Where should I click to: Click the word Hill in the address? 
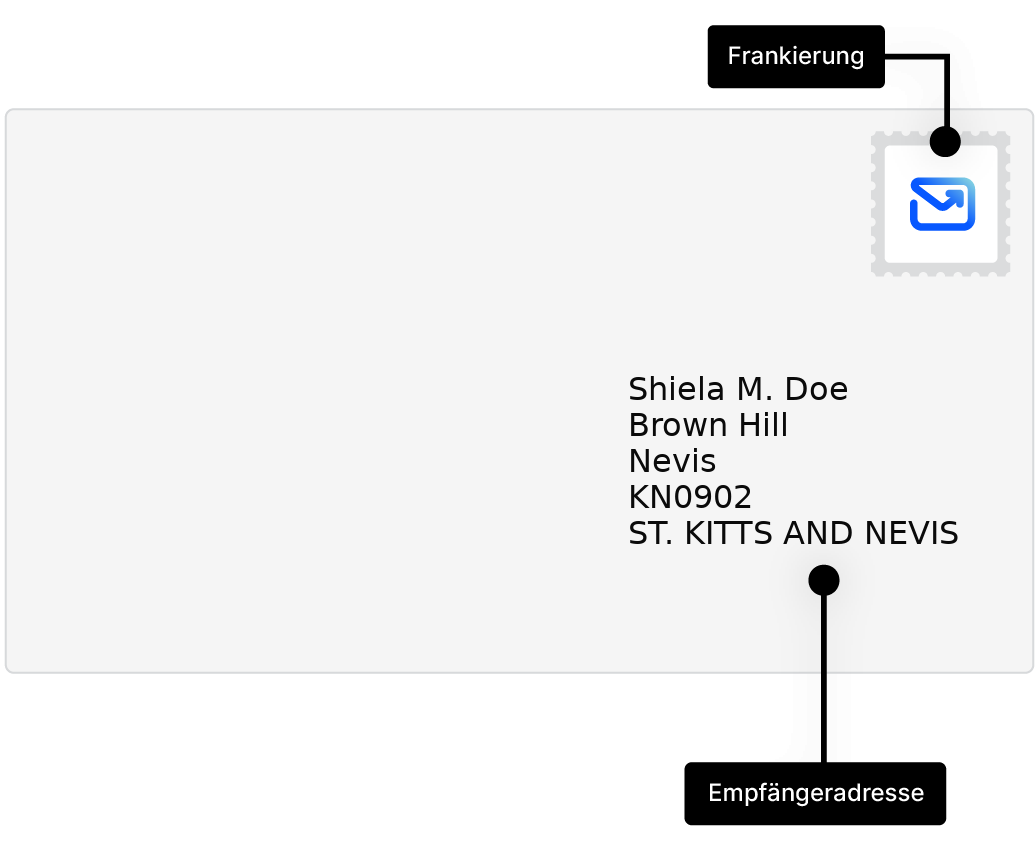tap(763, 426)
